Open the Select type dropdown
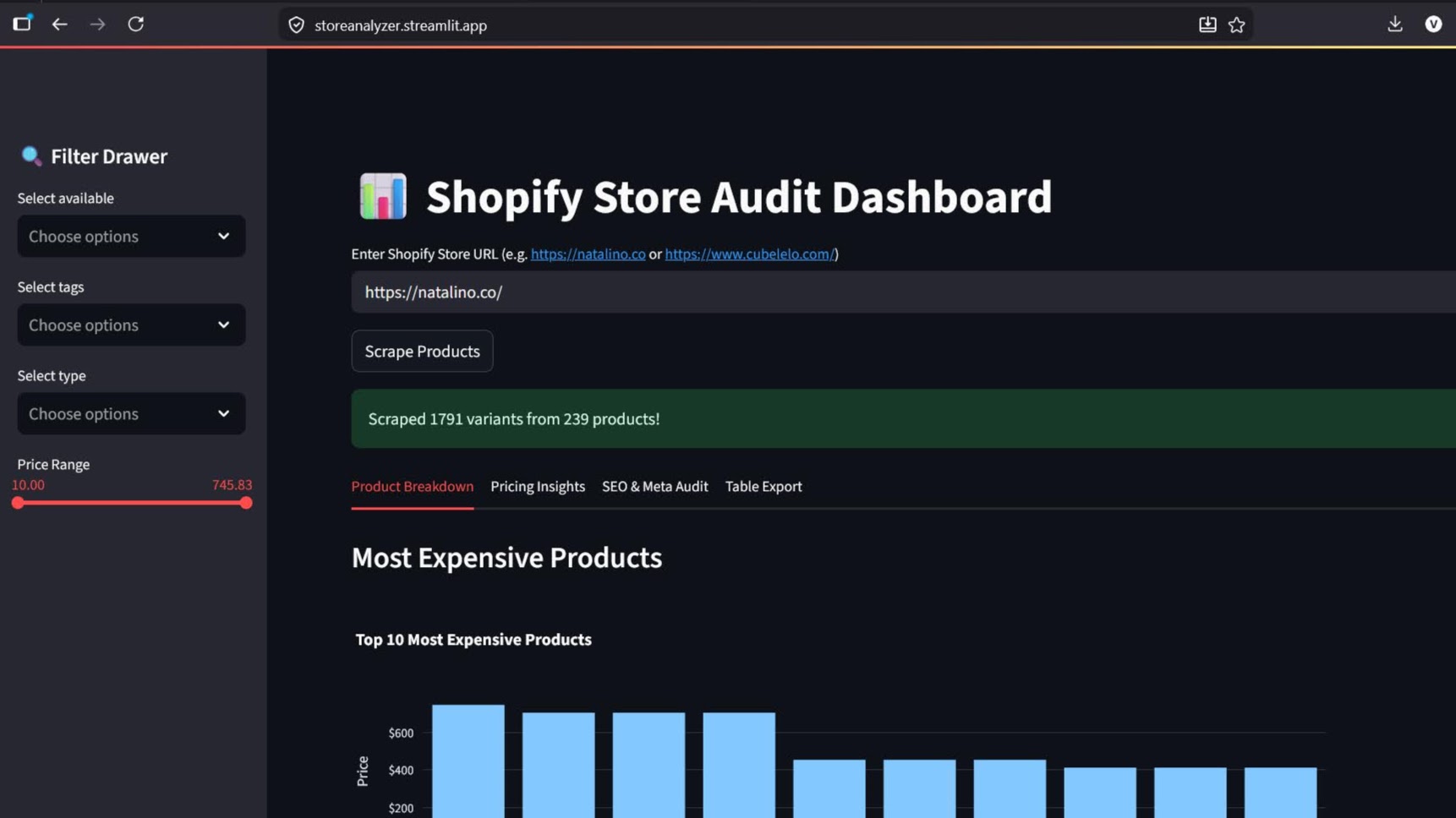 pyautogui.click(x=131, y=414)
